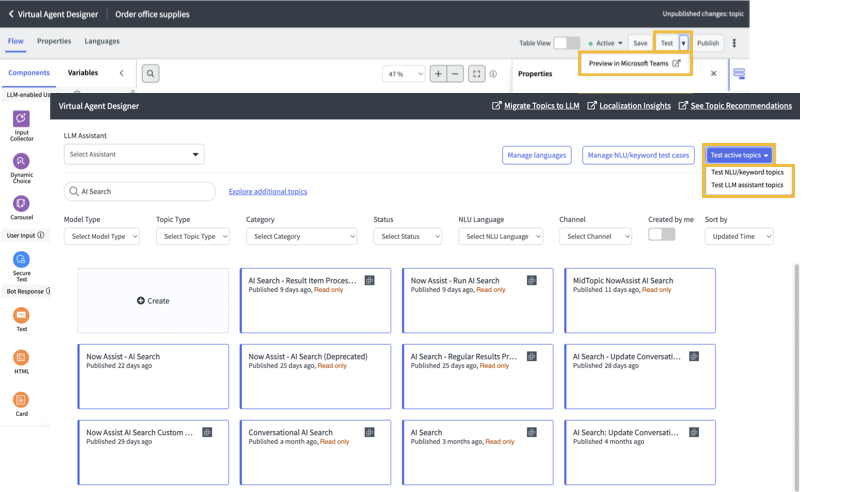Switch to the Languages tab
The image size is (849, 492).
tap(102, 41)
